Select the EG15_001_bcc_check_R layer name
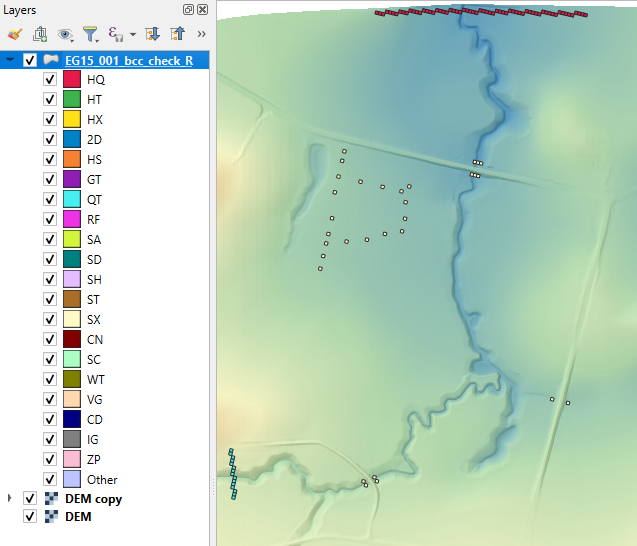637x546 pixels. [128, 60]
